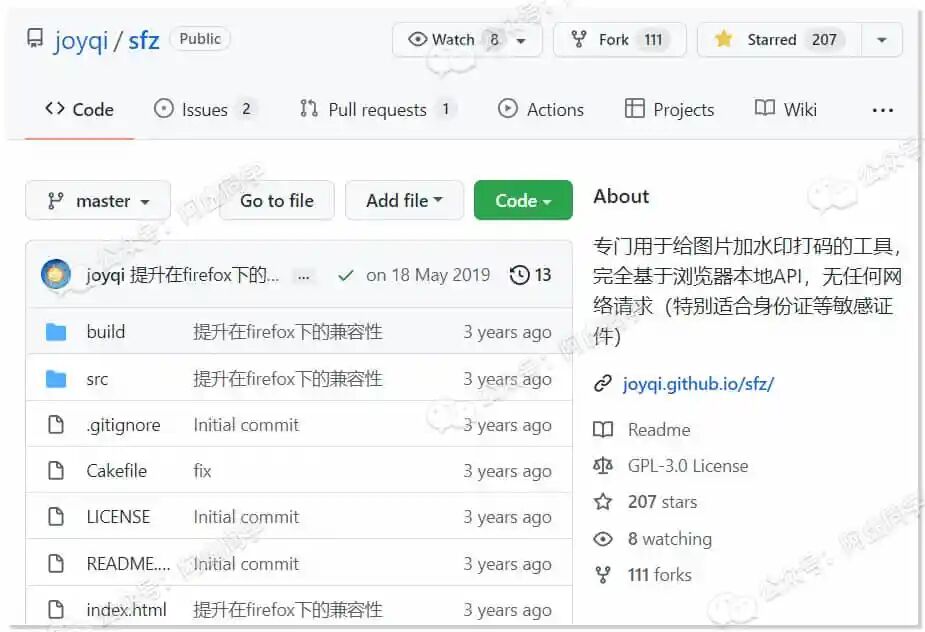
Task: Open the more tabs ellipsis menu
Action: tap(883, 110)
